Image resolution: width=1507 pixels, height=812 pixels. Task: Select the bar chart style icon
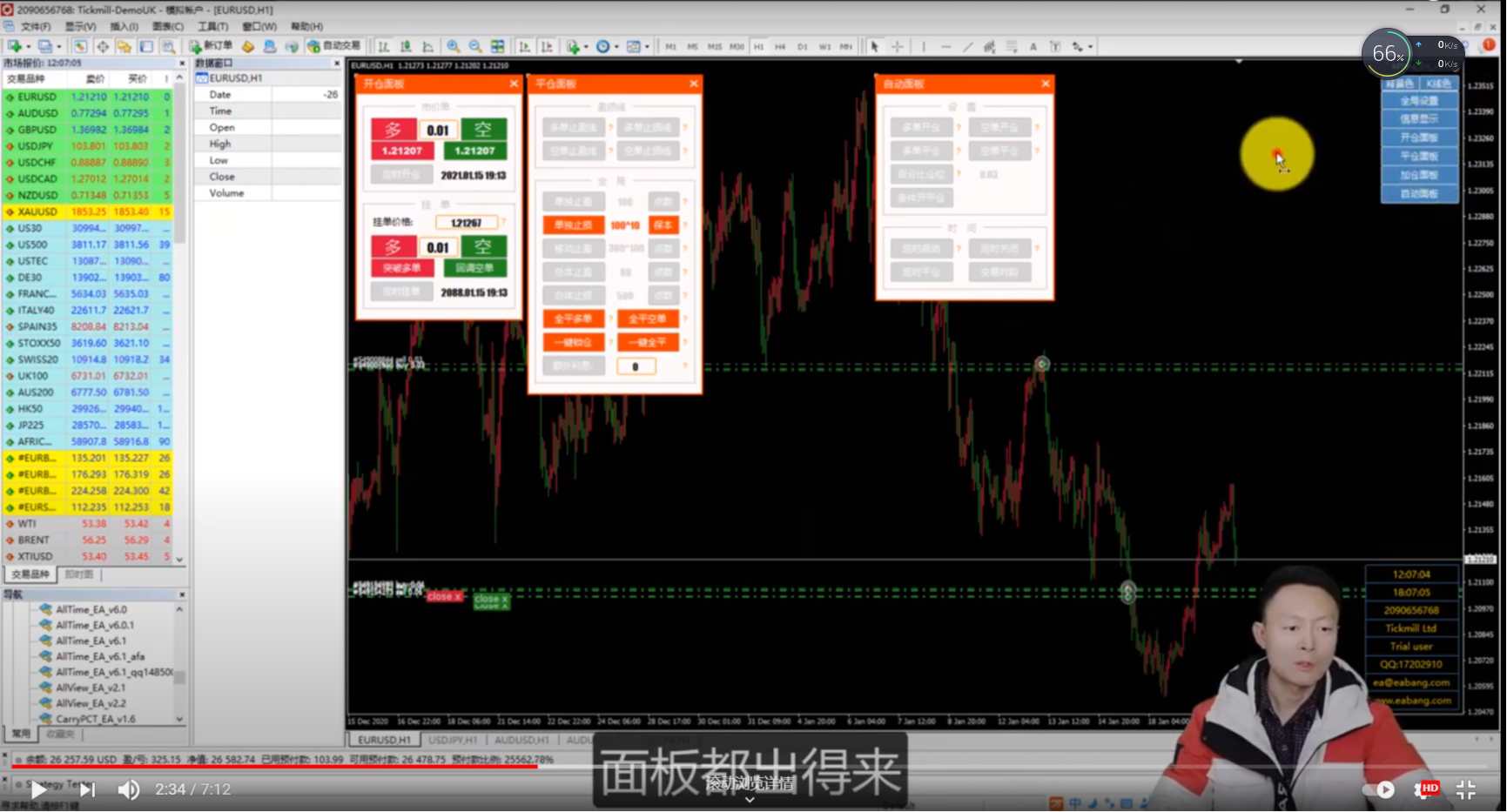[384, 46]
